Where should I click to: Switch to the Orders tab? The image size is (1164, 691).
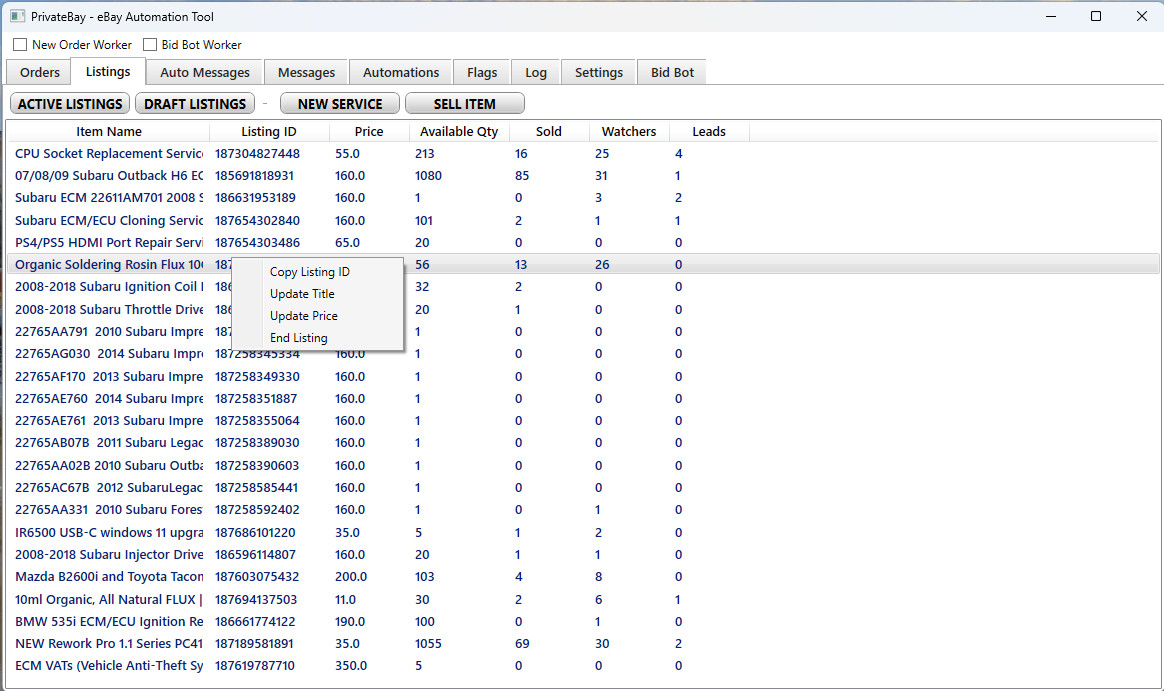[40, 72]
